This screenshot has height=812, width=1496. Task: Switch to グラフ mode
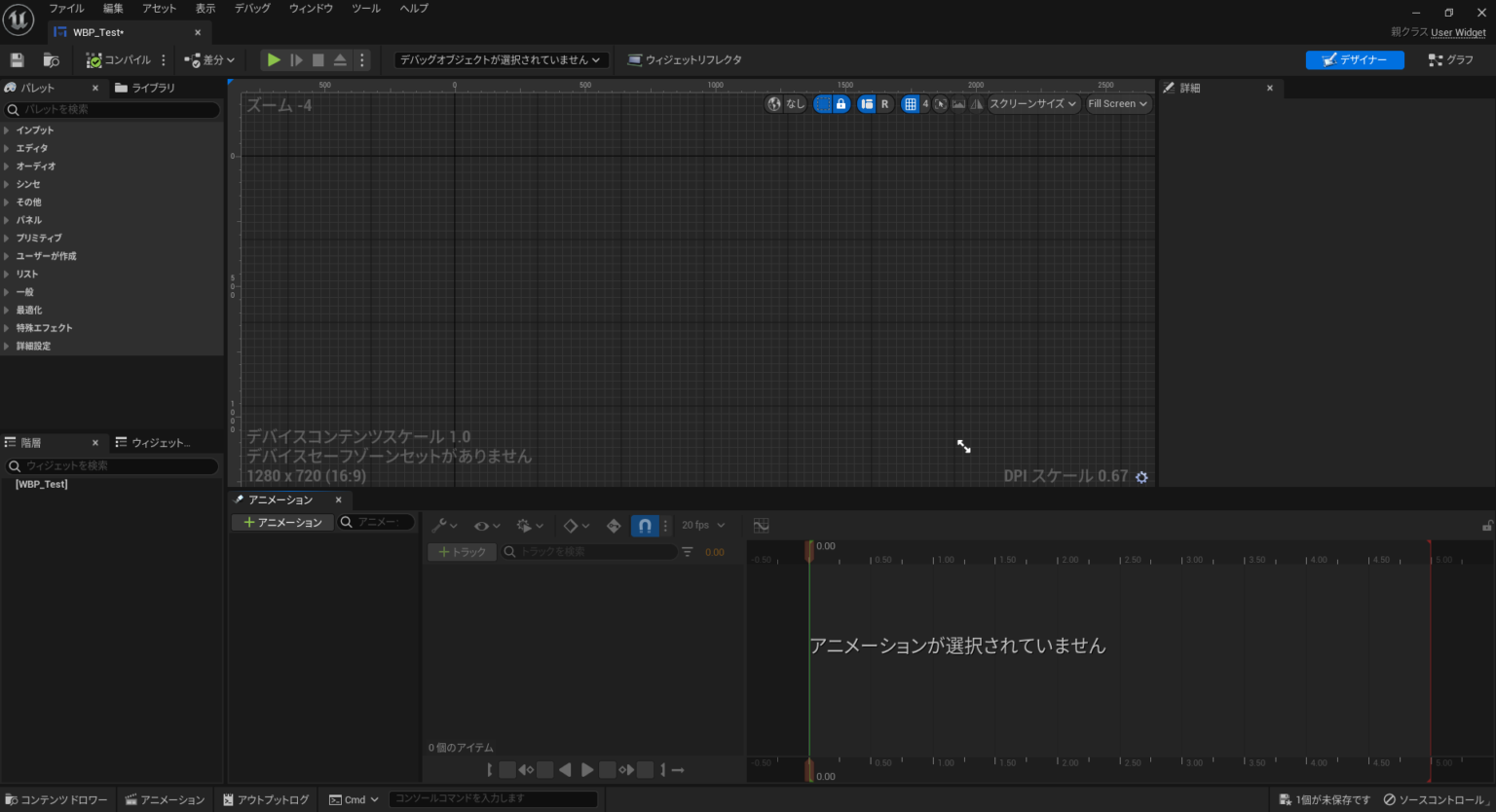(1450, 59)
